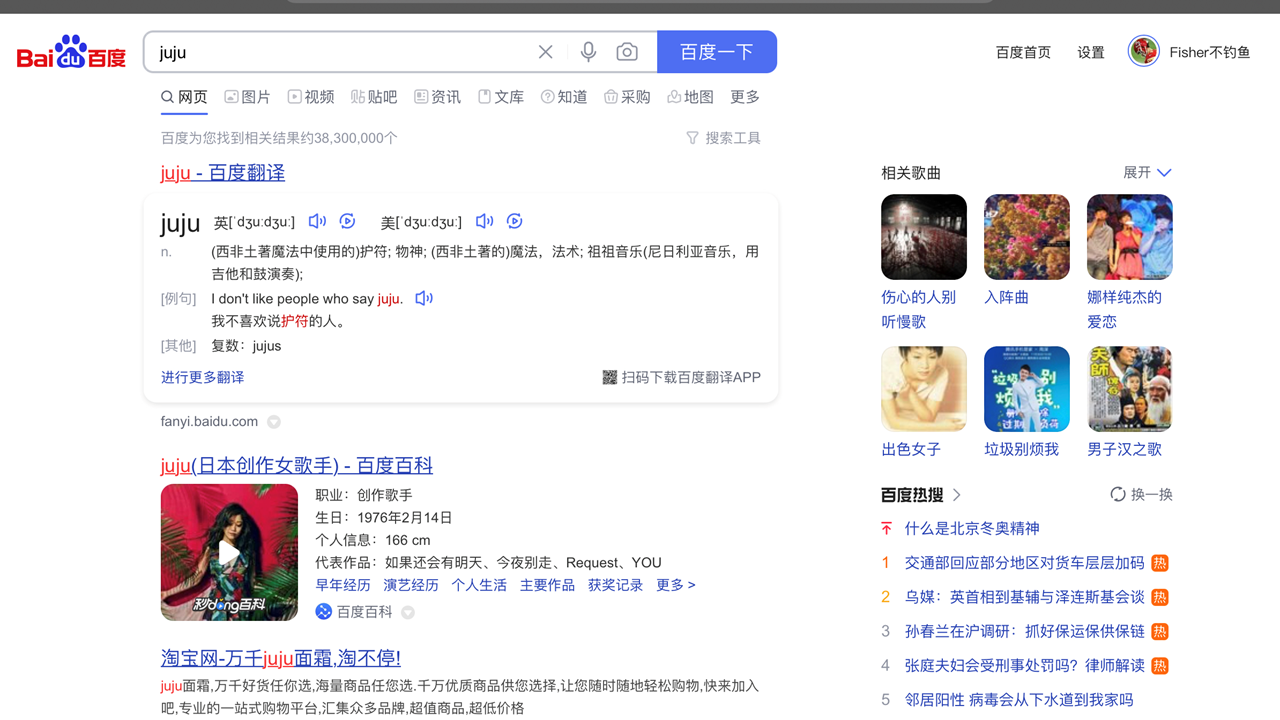Open 交通部回应部分地区对货车层层加码
The width and height of the screenshot is (1280, 720).
1024,563
